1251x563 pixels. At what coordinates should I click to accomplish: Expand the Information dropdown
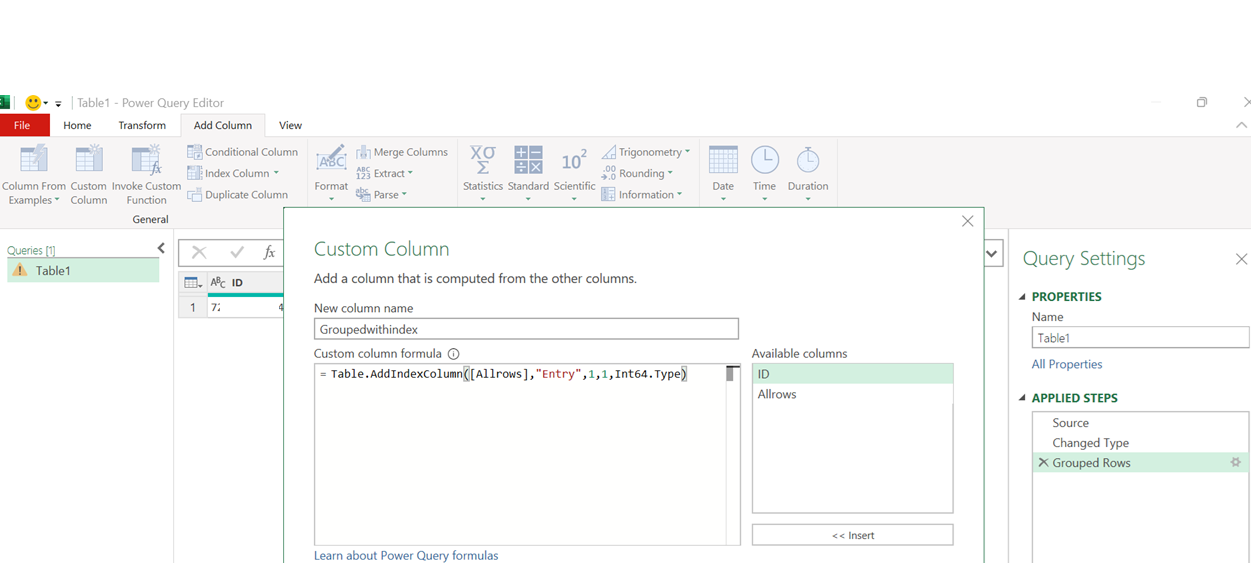click(642, 195)
